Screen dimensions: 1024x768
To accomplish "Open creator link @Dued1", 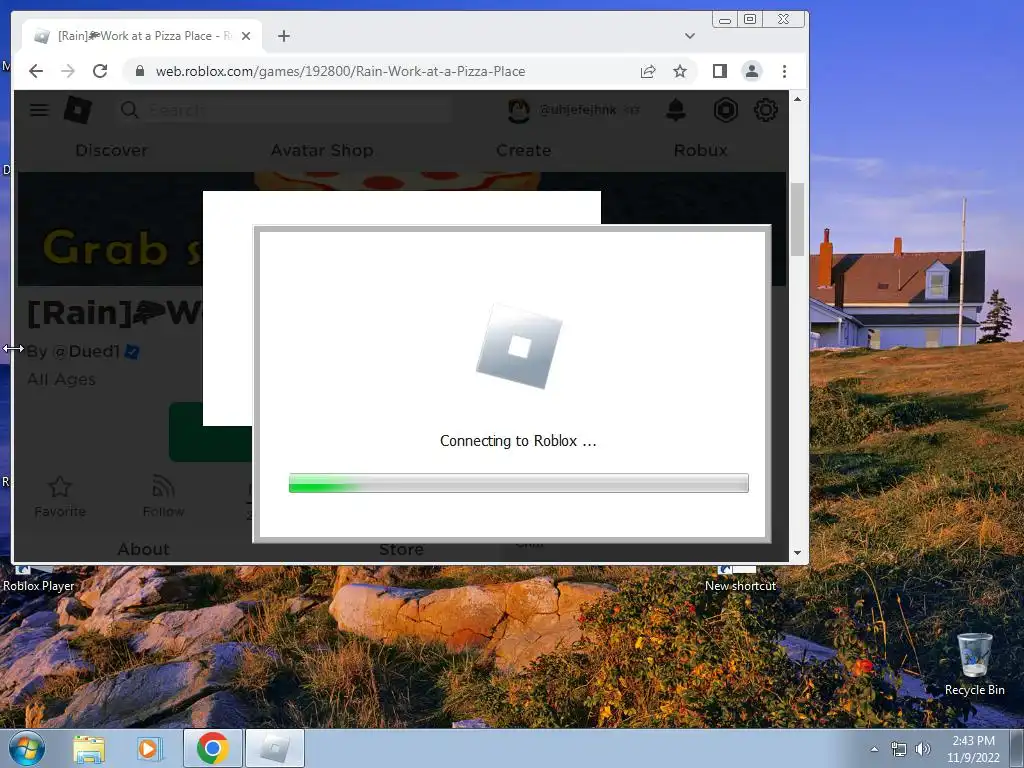I will point(86,351).
